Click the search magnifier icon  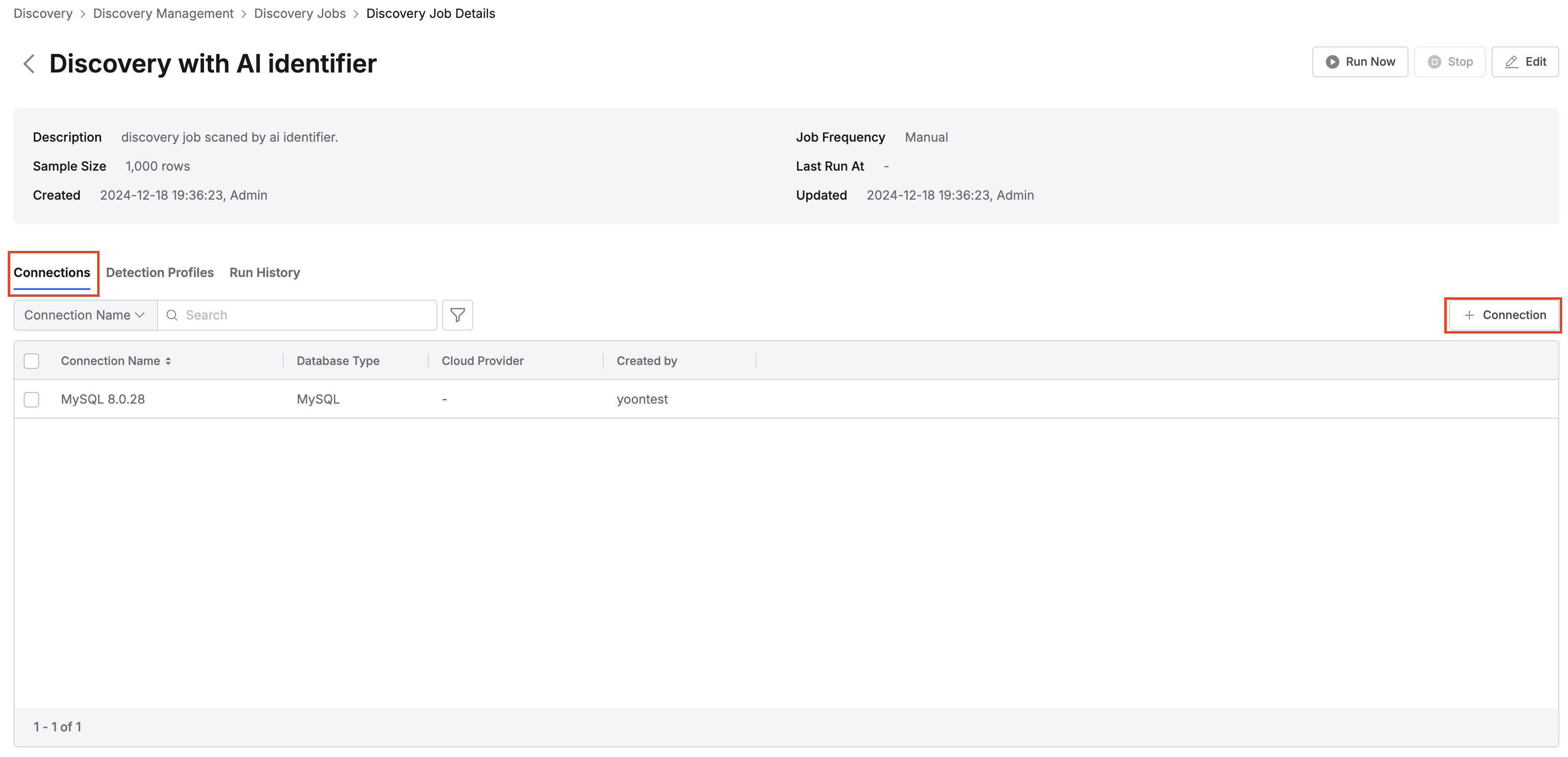(172, 315)
